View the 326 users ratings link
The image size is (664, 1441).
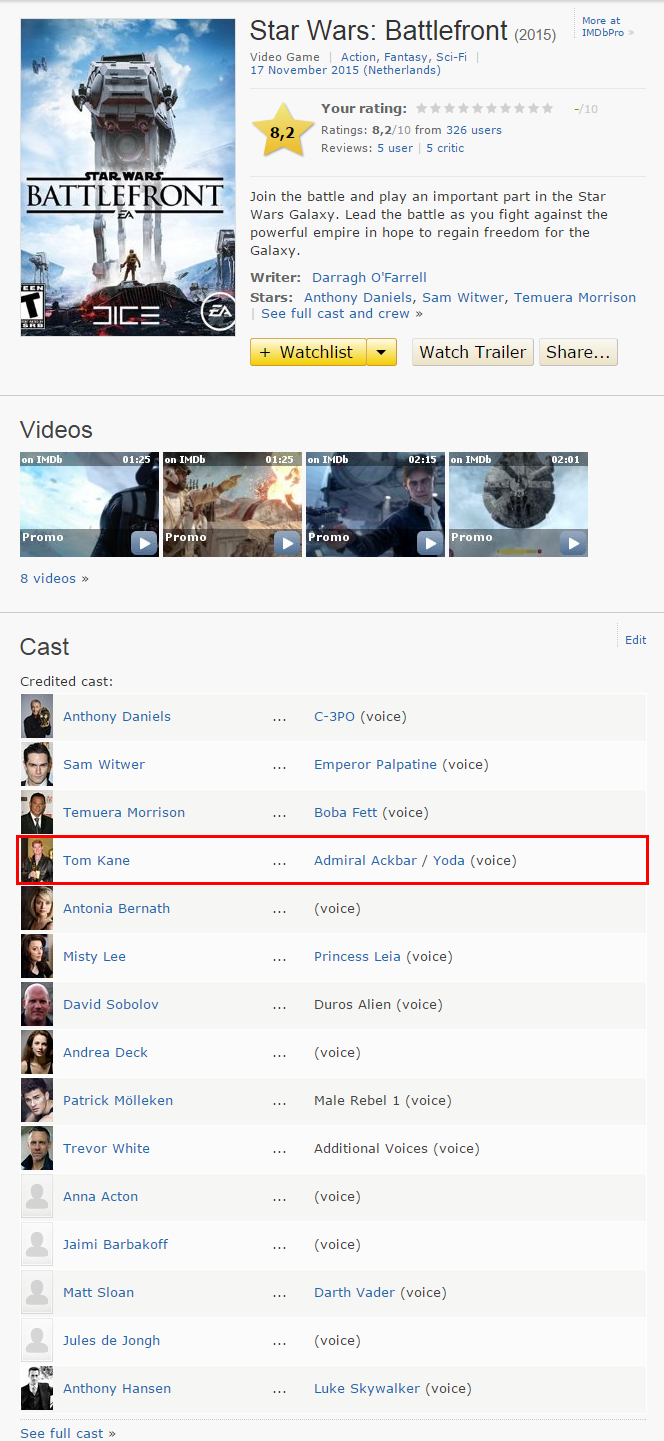[473, 130]
